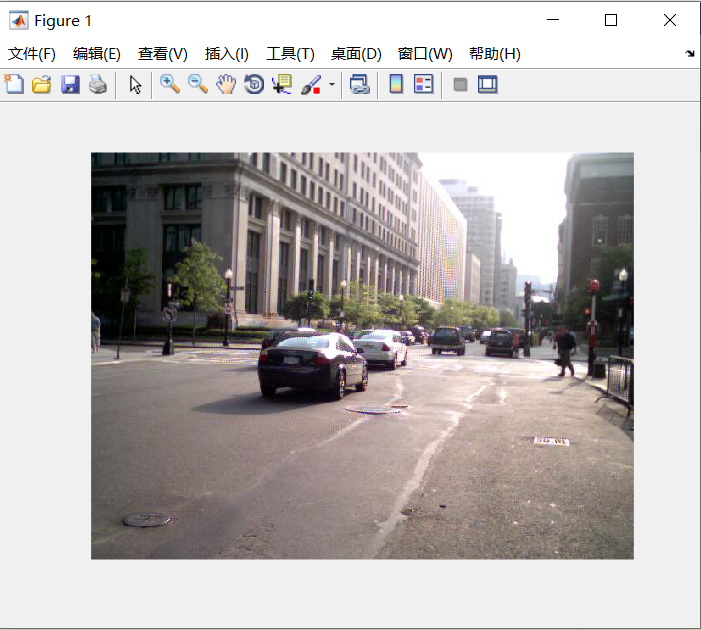Click the Show Plot Tools and Dock icon
The image size is (701, 630).
click(x=487, y=84)
